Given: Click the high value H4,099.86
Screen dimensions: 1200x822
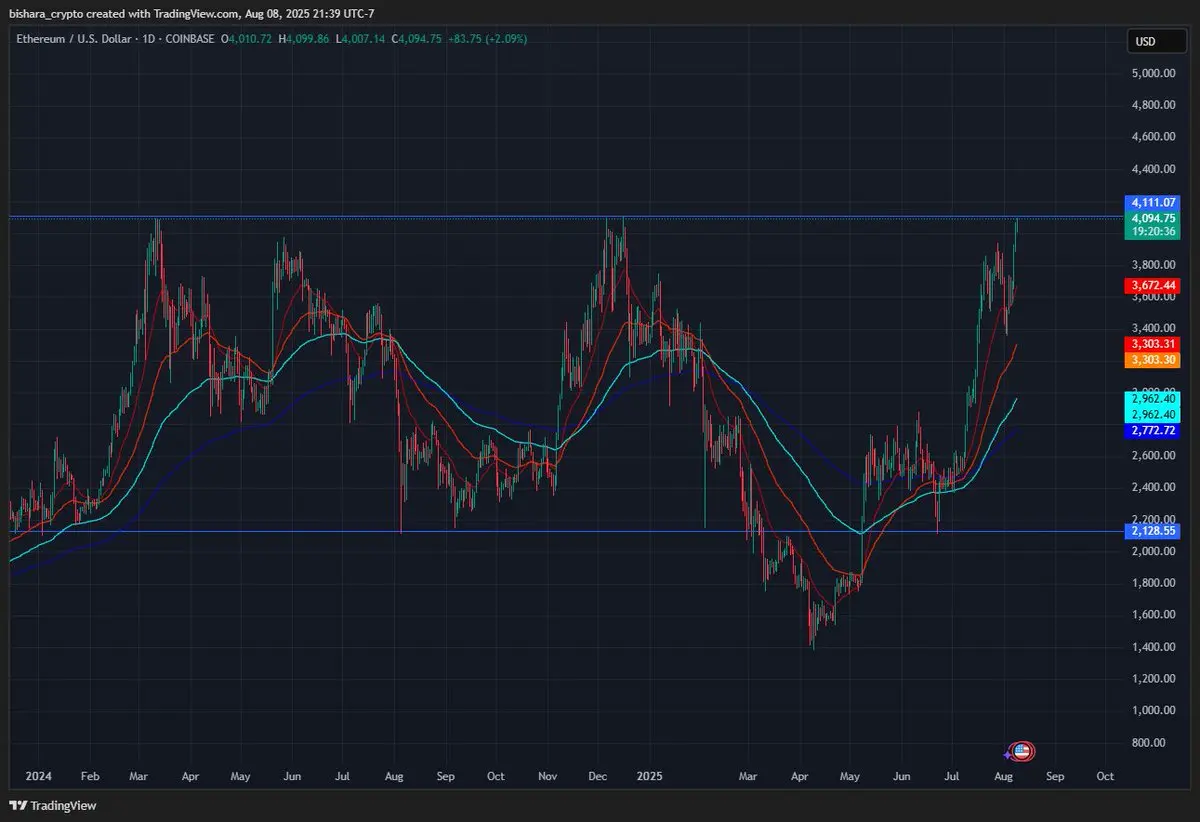Looking at the screenshot, I should (305, 38).
